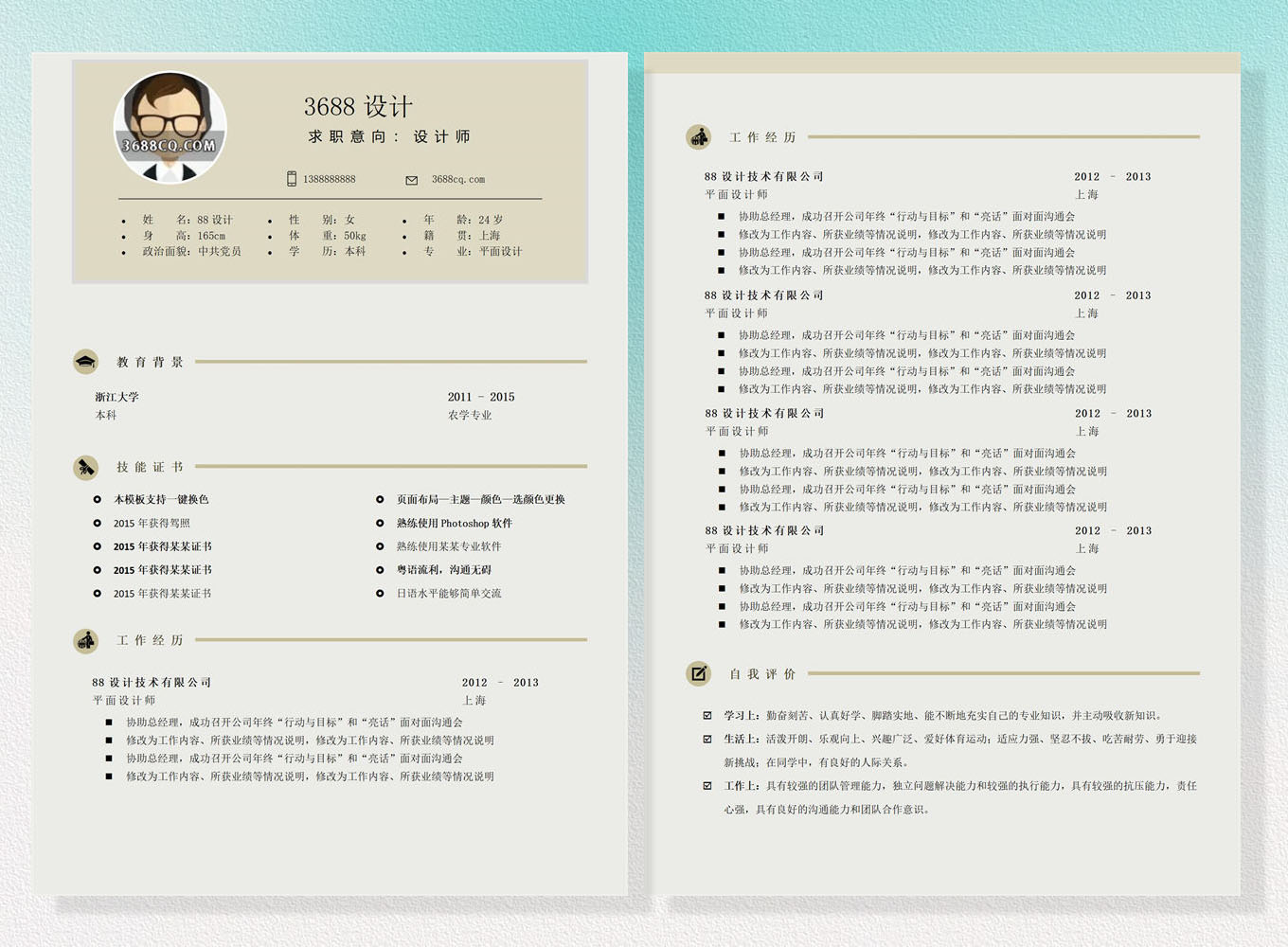Screen dimensions: 1288x947
Task: Toggle the checkbox beside 学习上
Action: (x=707, y=715)
